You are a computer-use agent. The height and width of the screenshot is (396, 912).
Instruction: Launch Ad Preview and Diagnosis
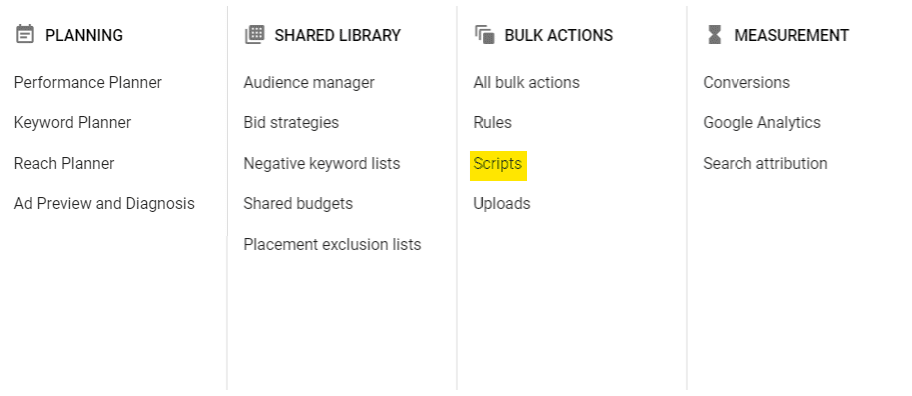click(104, 204)
